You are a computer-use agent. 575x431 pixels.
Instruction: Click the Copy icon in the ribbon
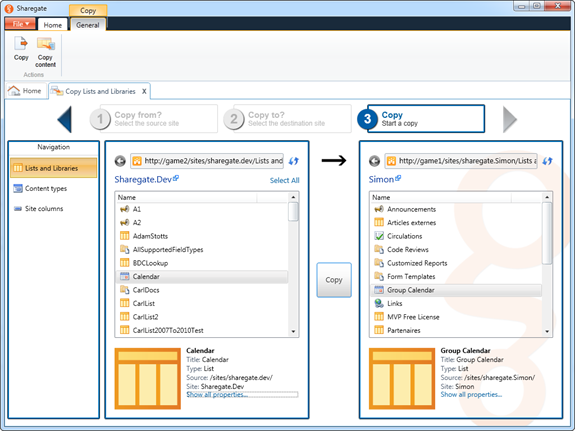pos(21,48)
